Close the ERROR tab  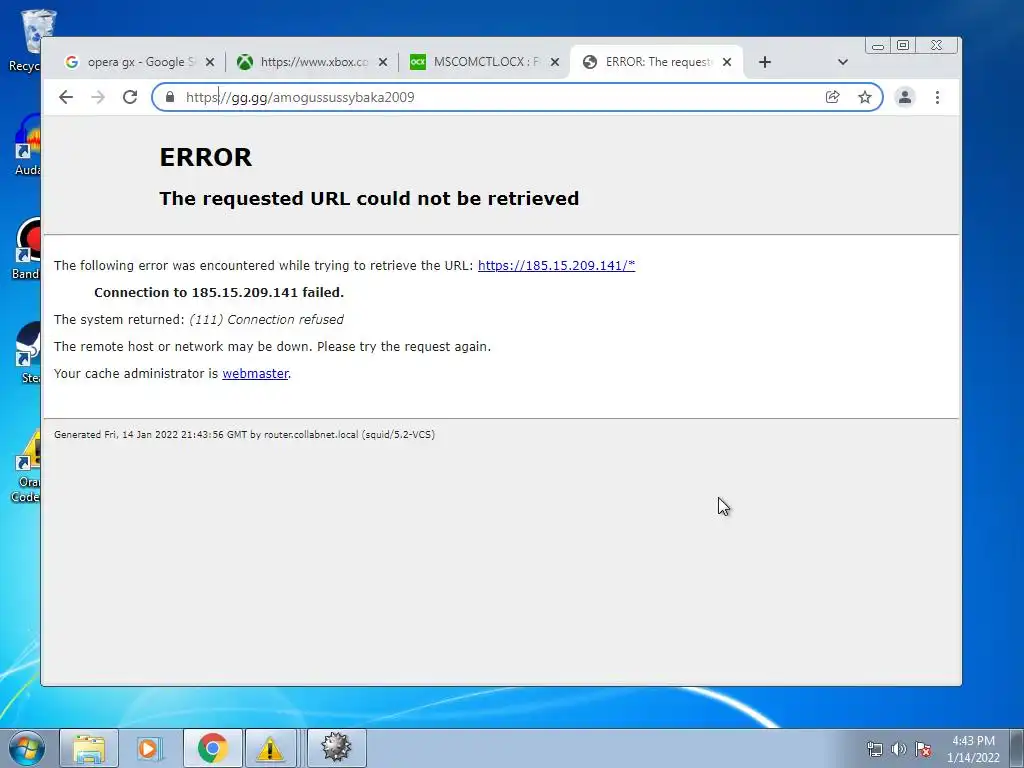point(727,62)
